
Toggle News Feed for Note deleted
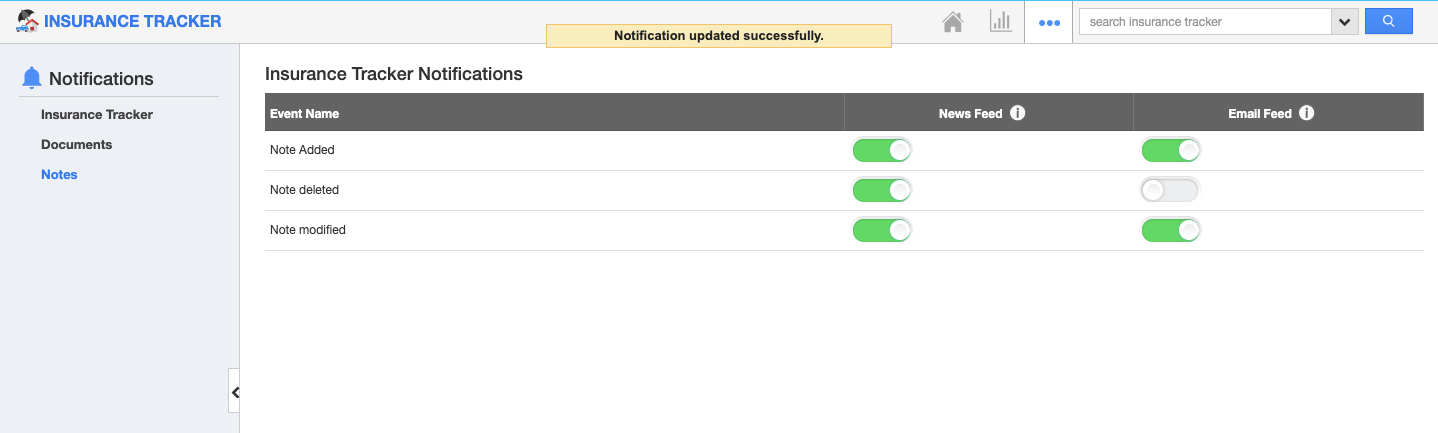pyautogui.click(x=881, y=190)
